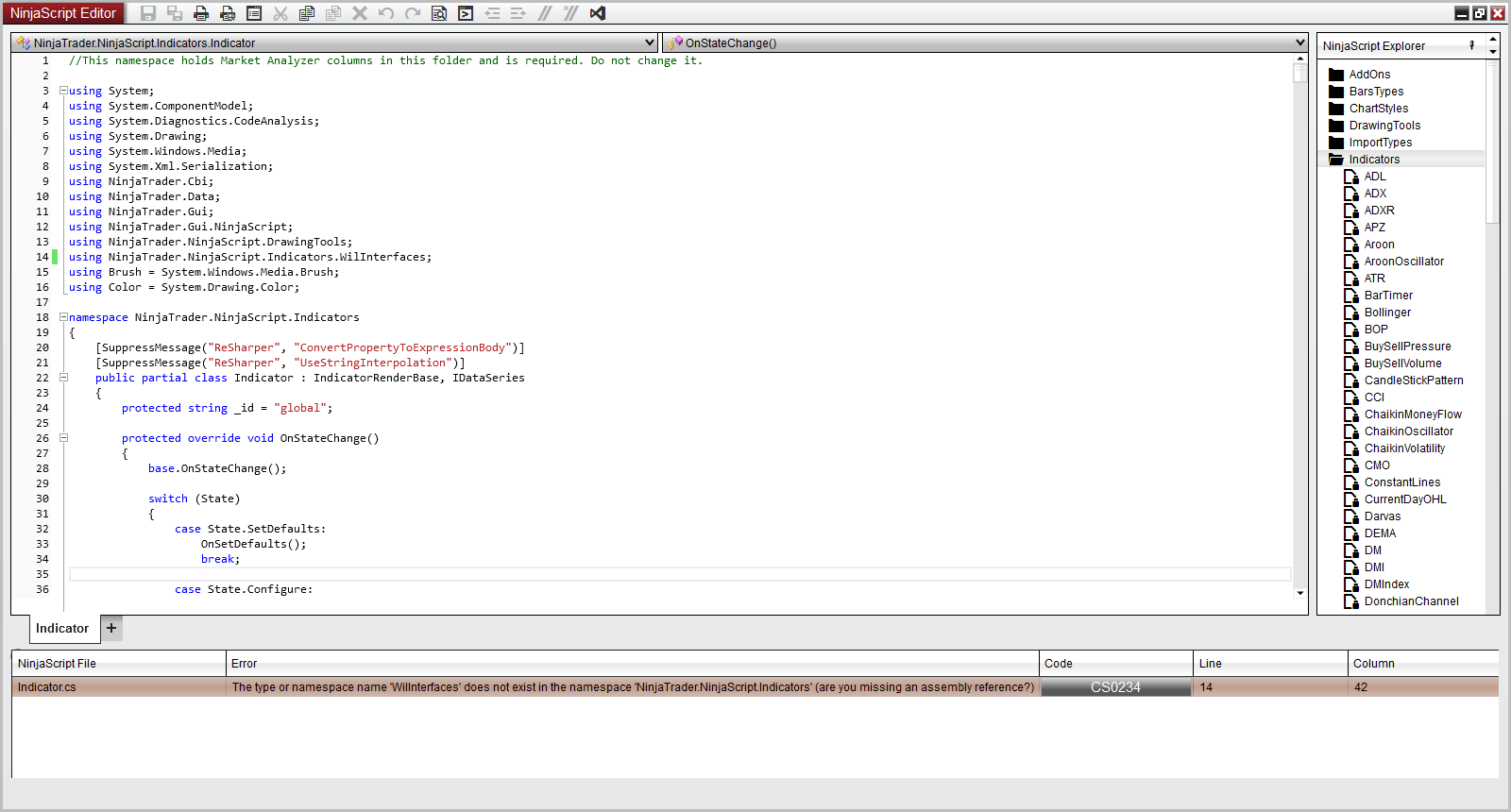Add a new editor tab
The height and width of the screenshot is (812, 1511).
[x=111, y=628]
